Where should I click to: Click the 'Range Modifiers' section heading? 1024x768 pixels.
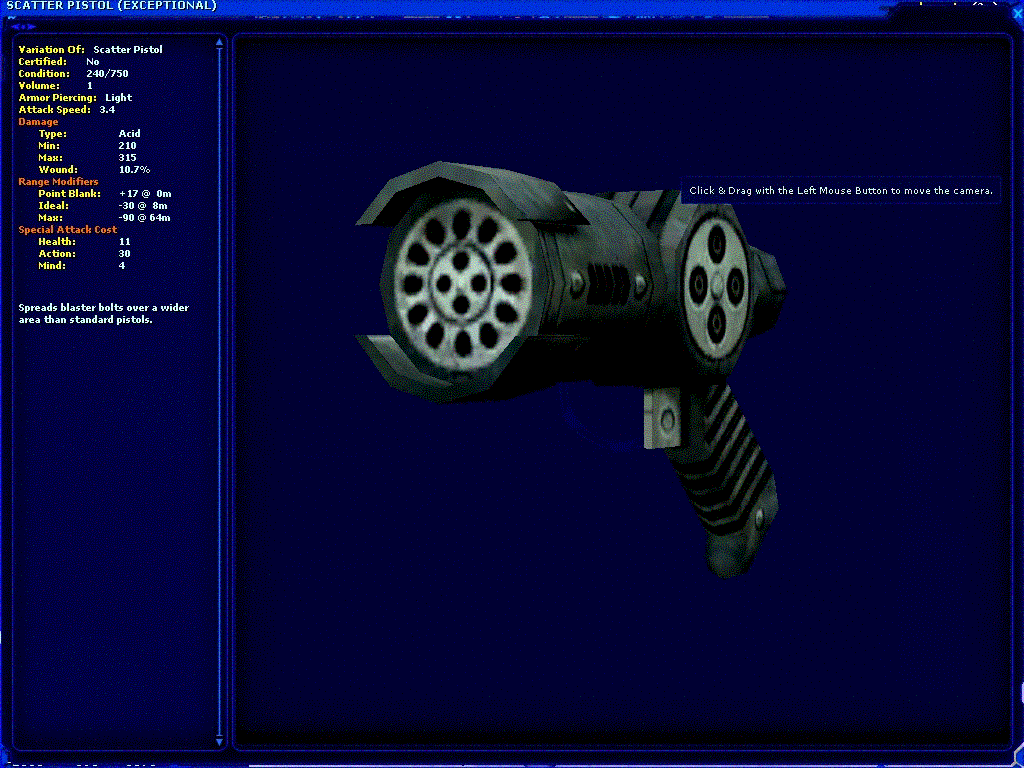(58, 182)
